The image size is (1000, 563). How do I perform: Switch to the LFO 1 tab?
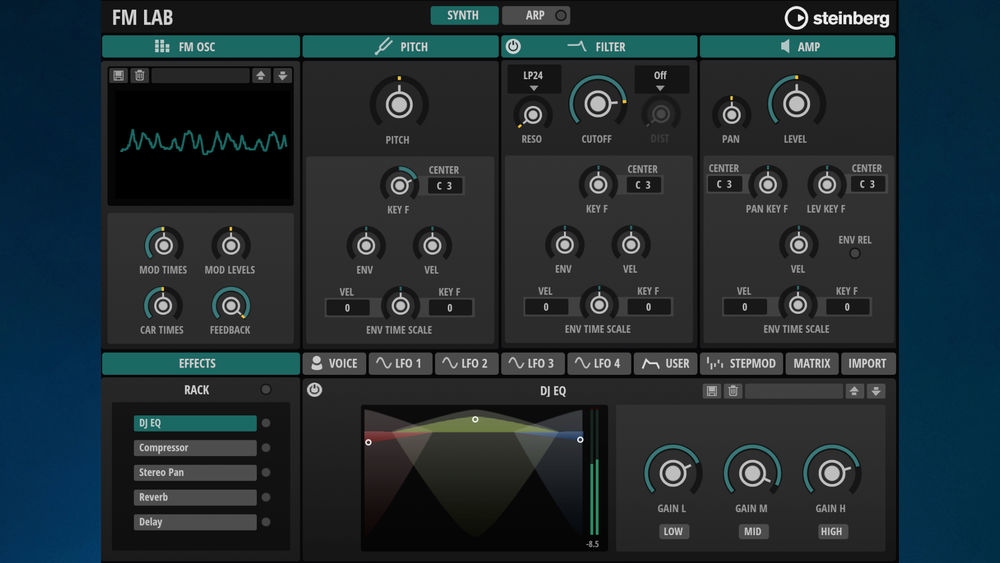tap(400, 363)
